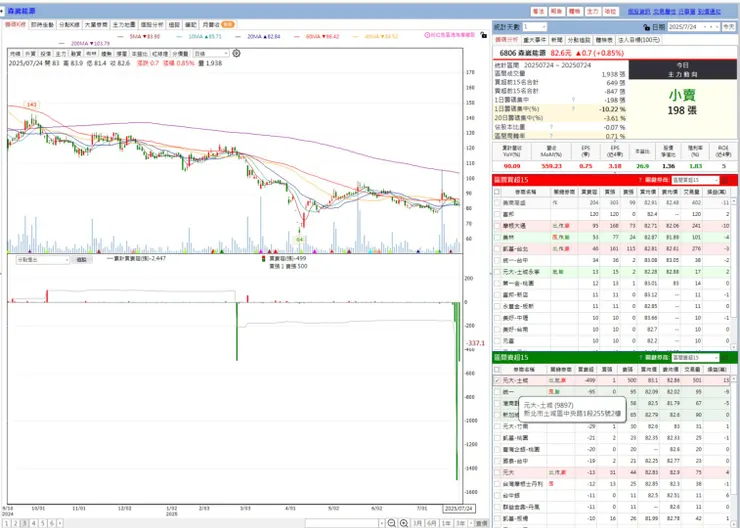The image size is (740, 528).
Task: Open the 法人目標(100元) tab
Action: [639, 40]
